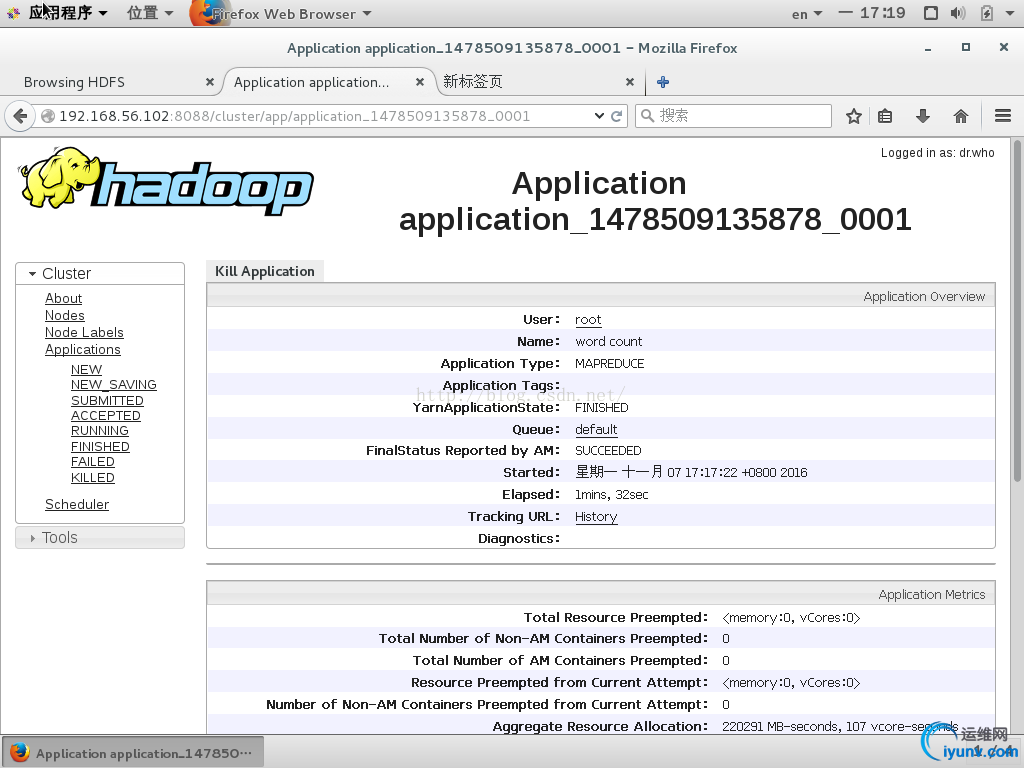The width and height of the screenshot is (1024, 768).
Task: Open the bookmarks list icon
Action: pos(885,116)
